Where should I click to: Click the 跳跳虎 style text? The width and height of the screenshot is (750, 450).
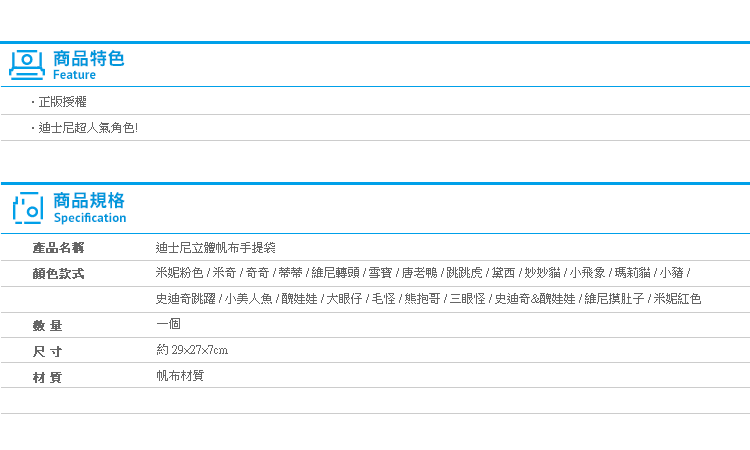[464, 273]
